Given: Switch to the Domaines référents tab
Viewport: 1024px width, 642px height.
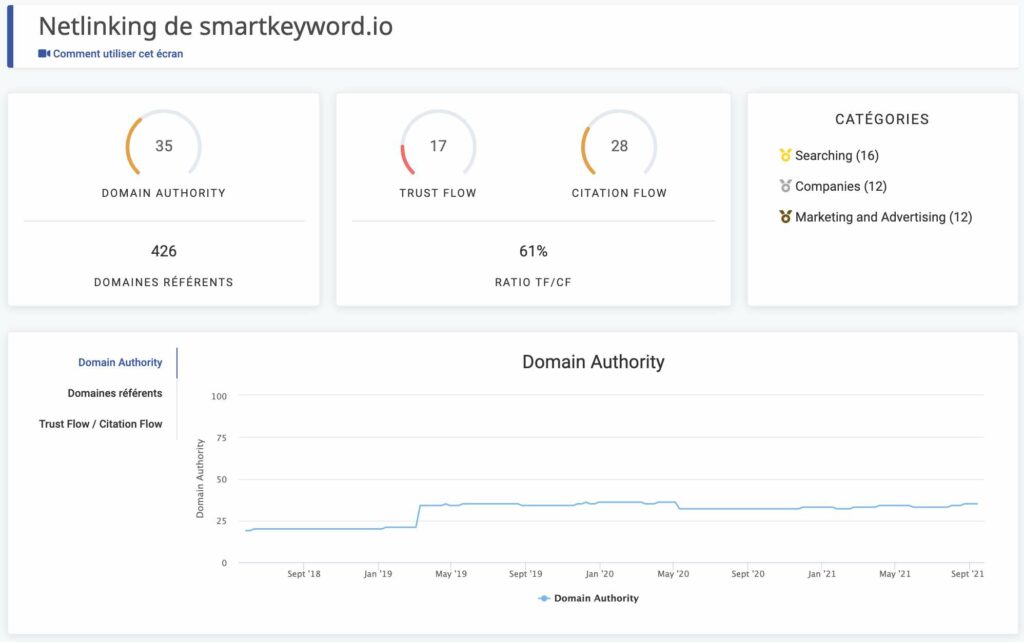Looking at the screenshot, I should (x=115, y=393).
